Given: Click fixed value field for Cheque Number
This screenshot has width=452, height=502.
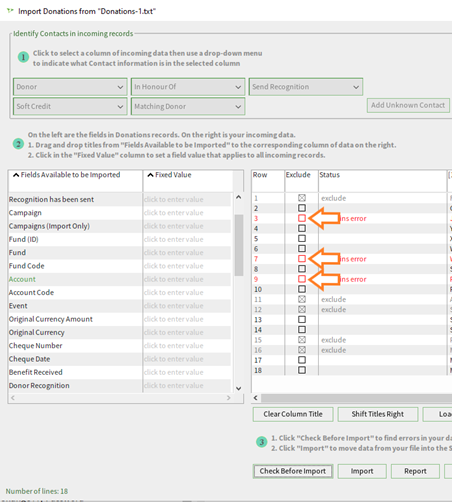Looking at the screenshot, I should click(187, 346).
